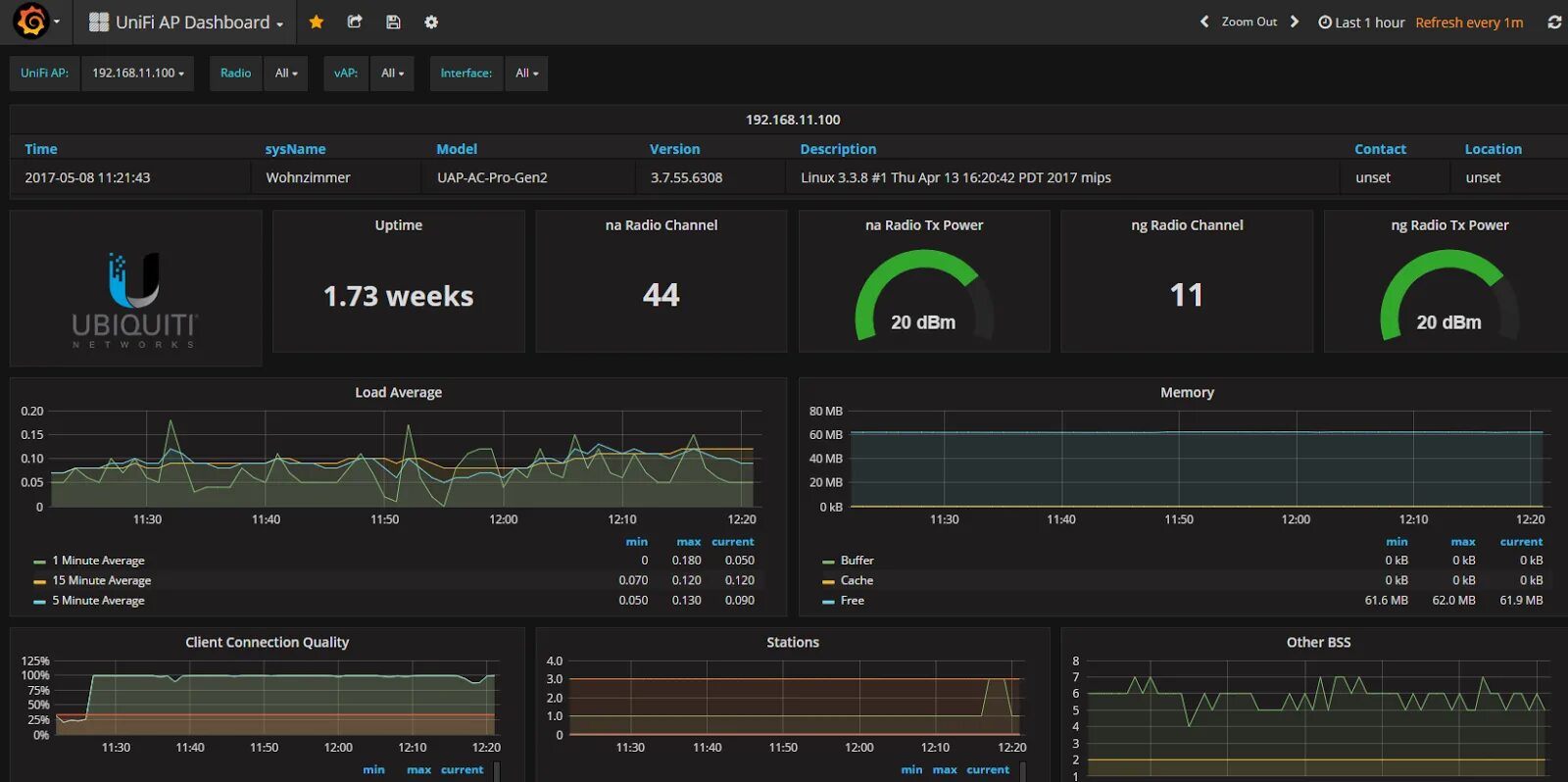Toggle Cache series in Memory legend
1568x782 pixels.
click(x=857, y=580)
